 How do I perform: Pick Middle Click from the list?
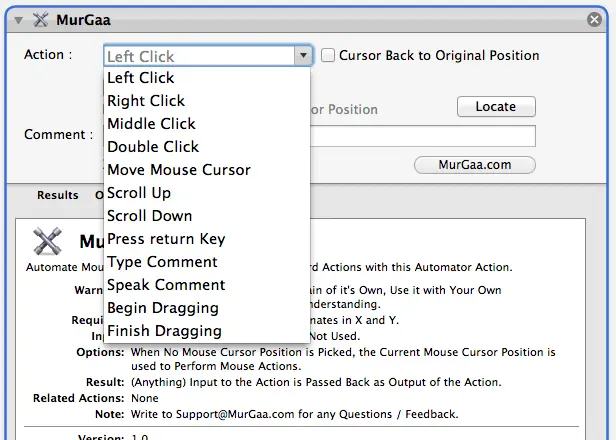(151, 124)
